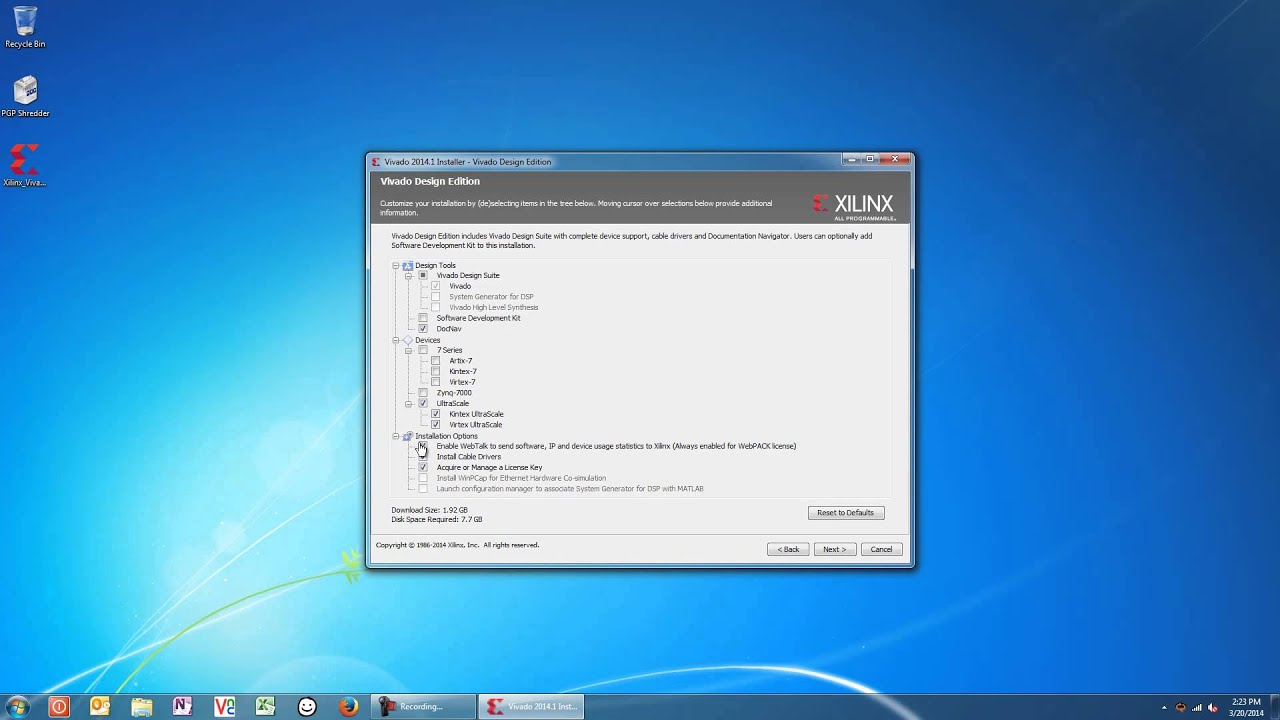Click the Devices diamond category icon
This screenshot has width=1280, height=720.
408,340
